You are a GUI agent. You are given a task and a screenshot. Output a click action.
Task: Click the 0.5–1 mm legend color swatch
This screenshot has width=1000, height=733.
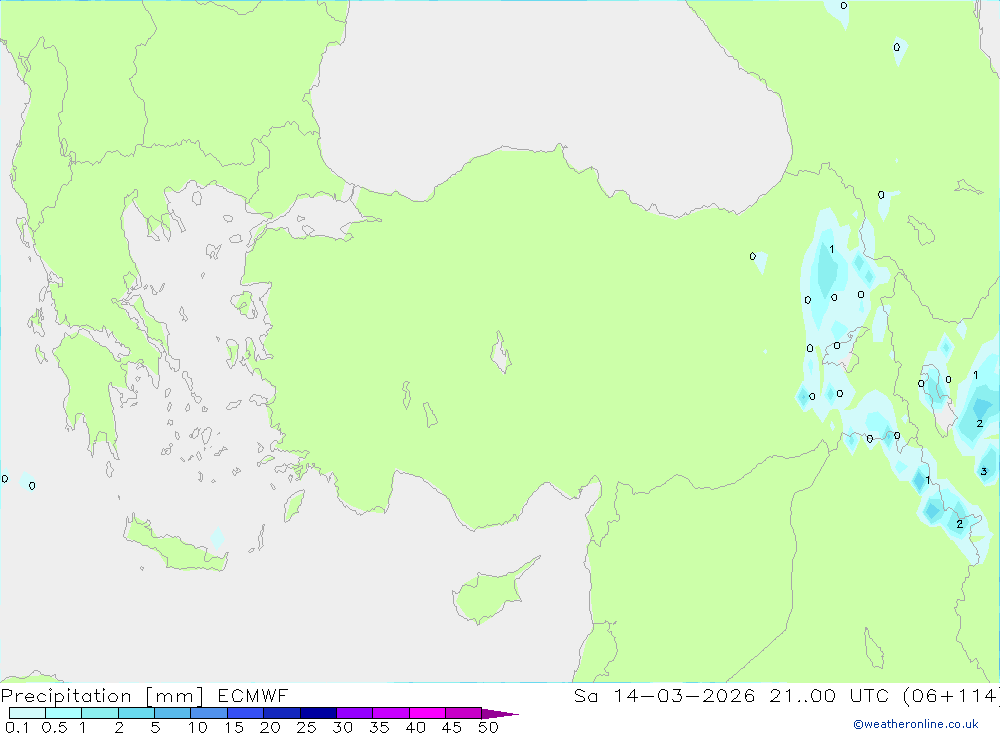[x=64, y=713]
